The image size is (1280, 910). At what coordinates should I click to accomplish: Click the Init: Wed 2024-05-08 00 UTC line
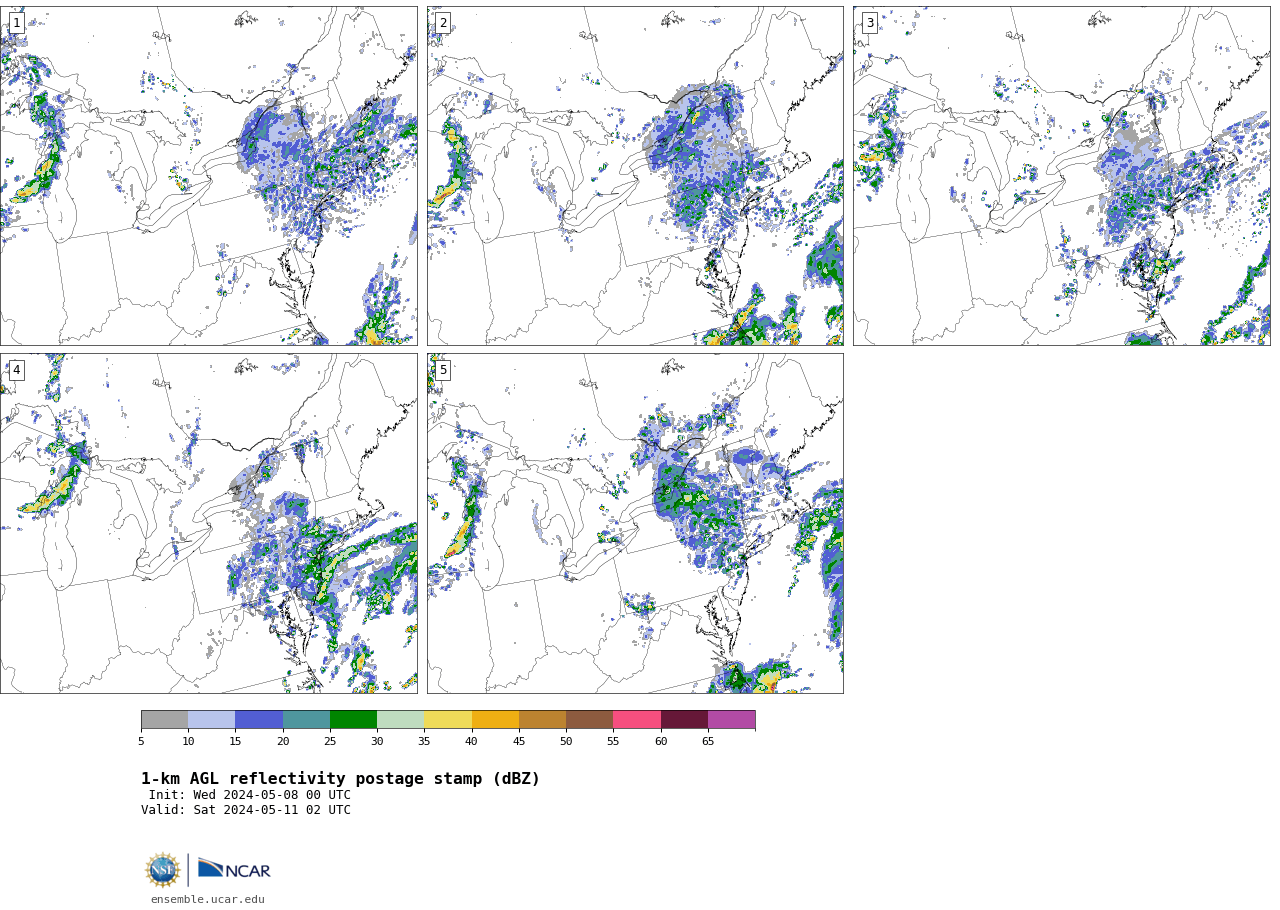coord(250,795)
